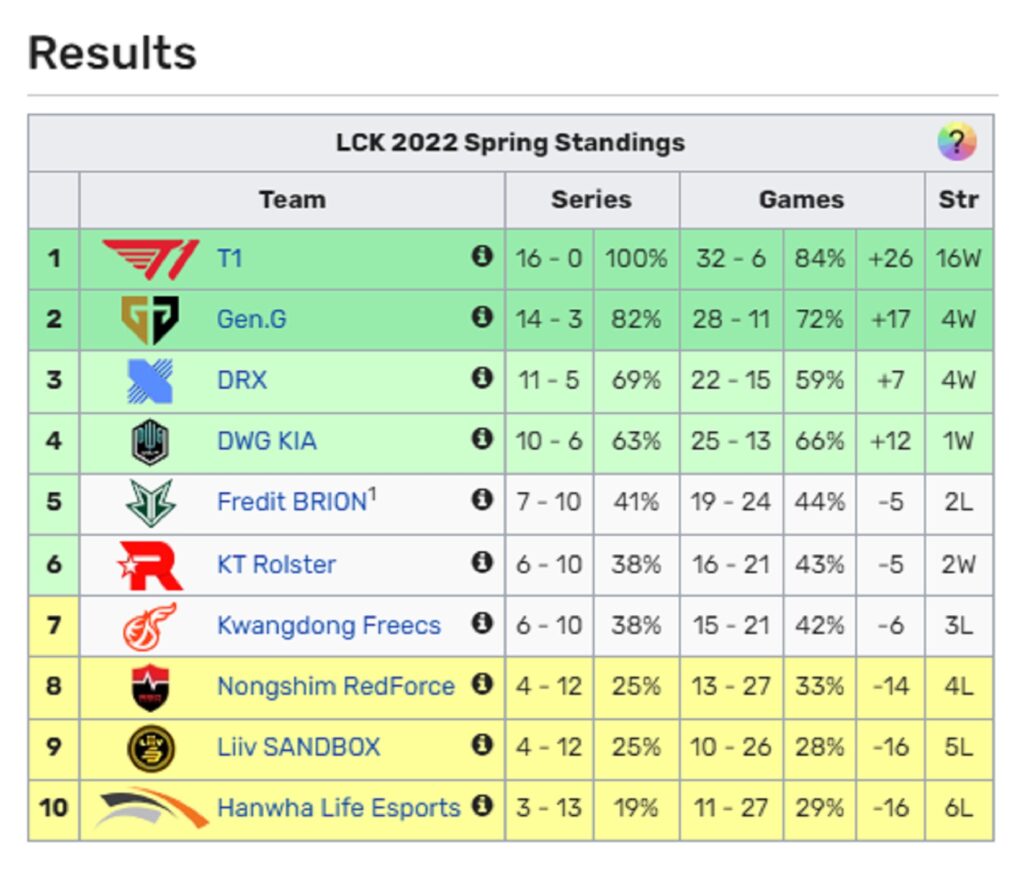
Task: Click the footnote 1 next to Fredit BRION
Action: pos(373,494)
